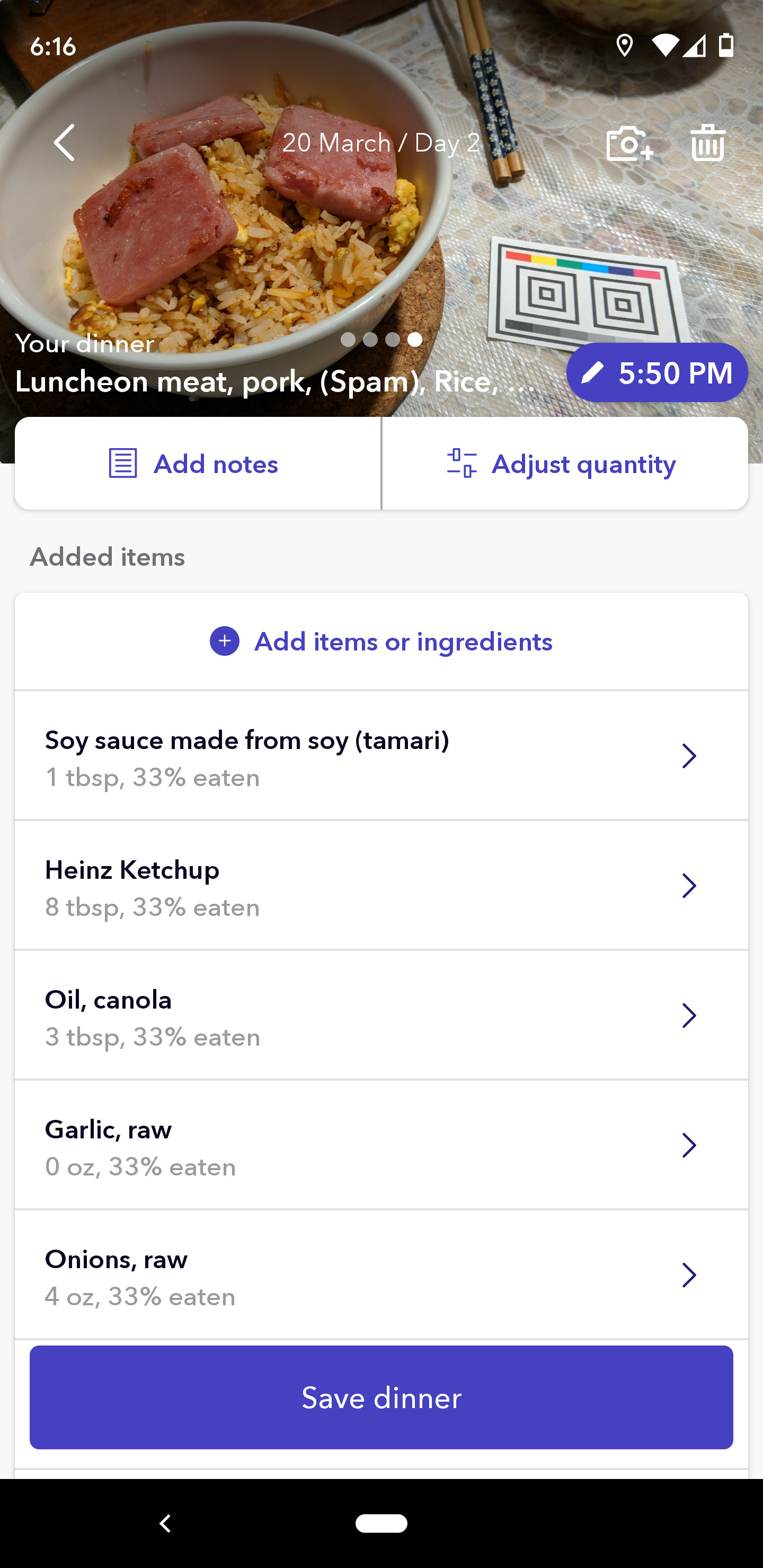
Task: Jump to the first photo page dot
Action: [x=348, y=340]
